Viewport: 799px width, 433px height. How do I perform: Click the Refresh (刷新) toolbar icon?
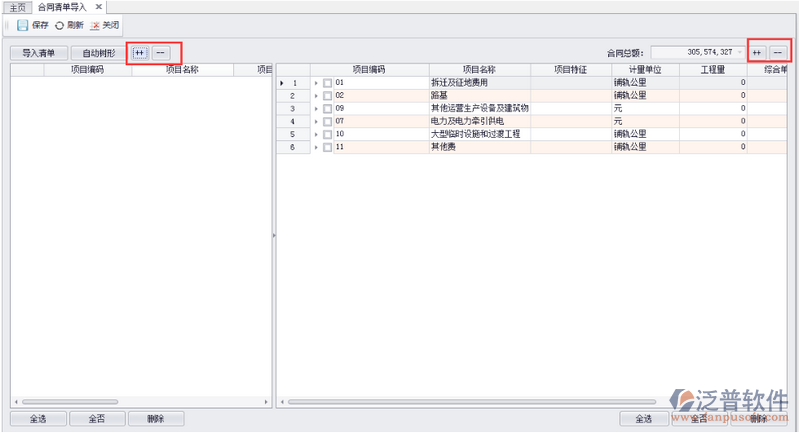point(60,24)
